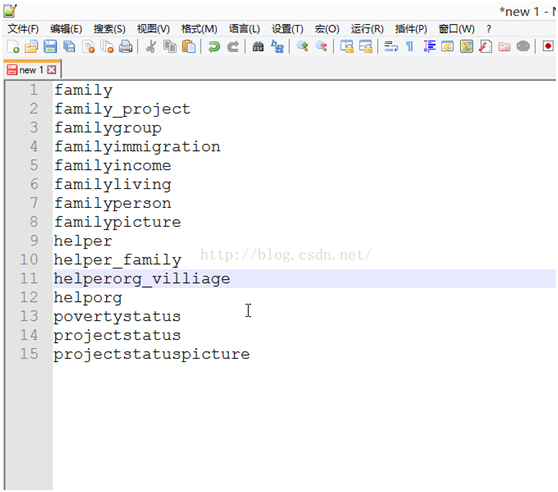Open the 格式(M) menu

point(199,29)
